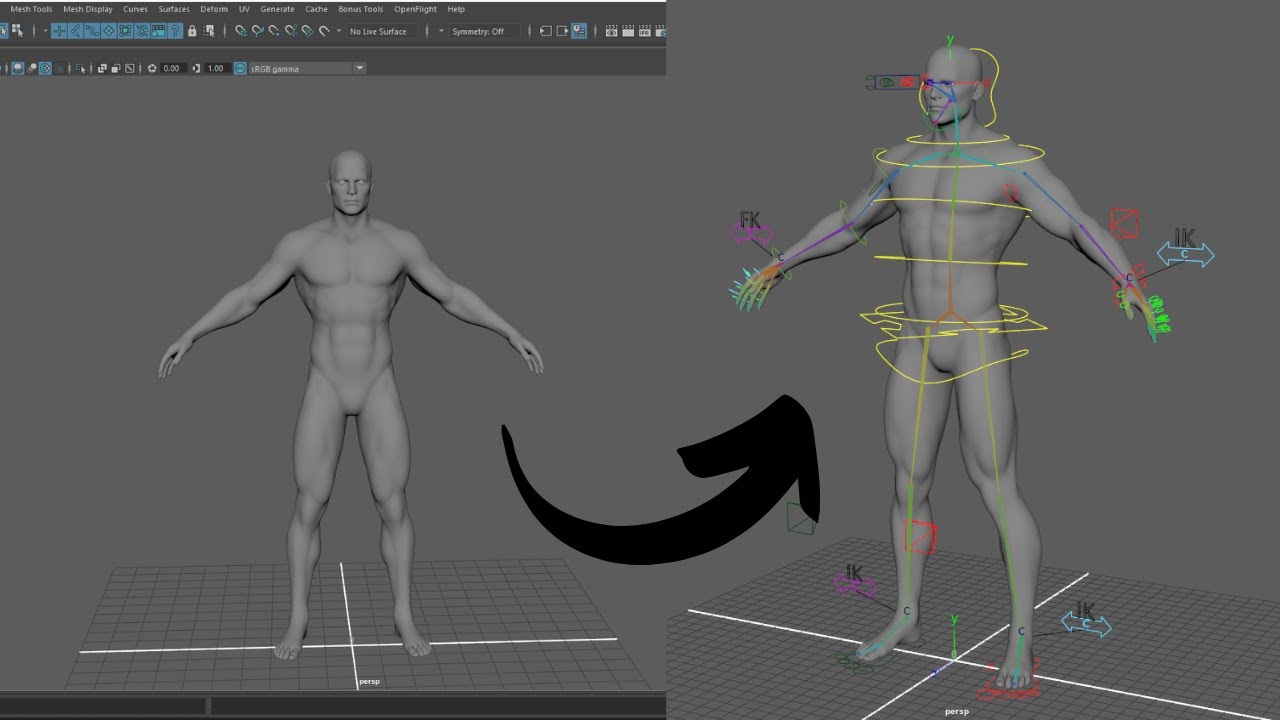Enable snap to grids magnet icon
Image resolution: width=1280 pixels, height=720 pixels.
tap(241, 31)
